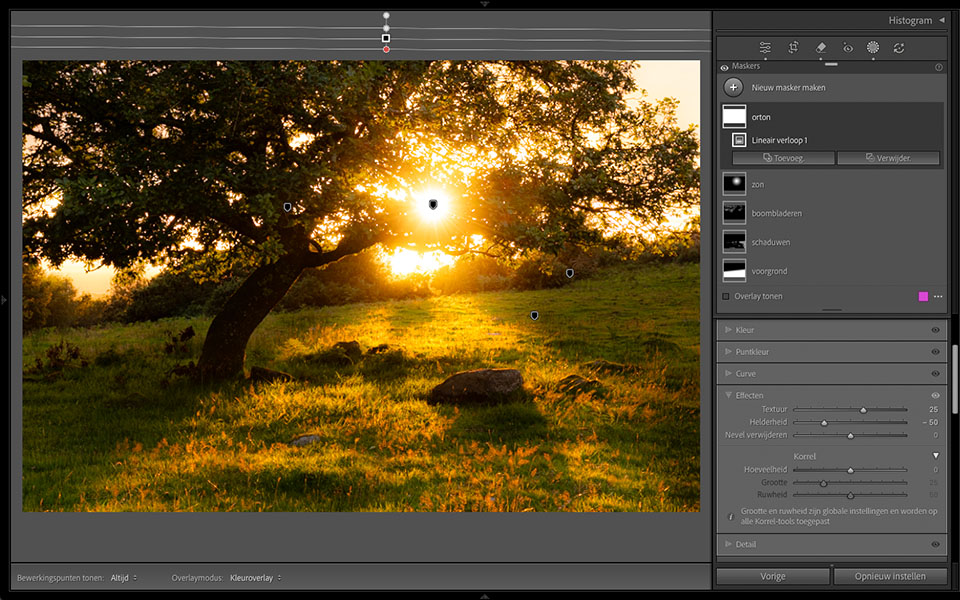Click the info icon beside the Korrel note

tap(730, 517)
